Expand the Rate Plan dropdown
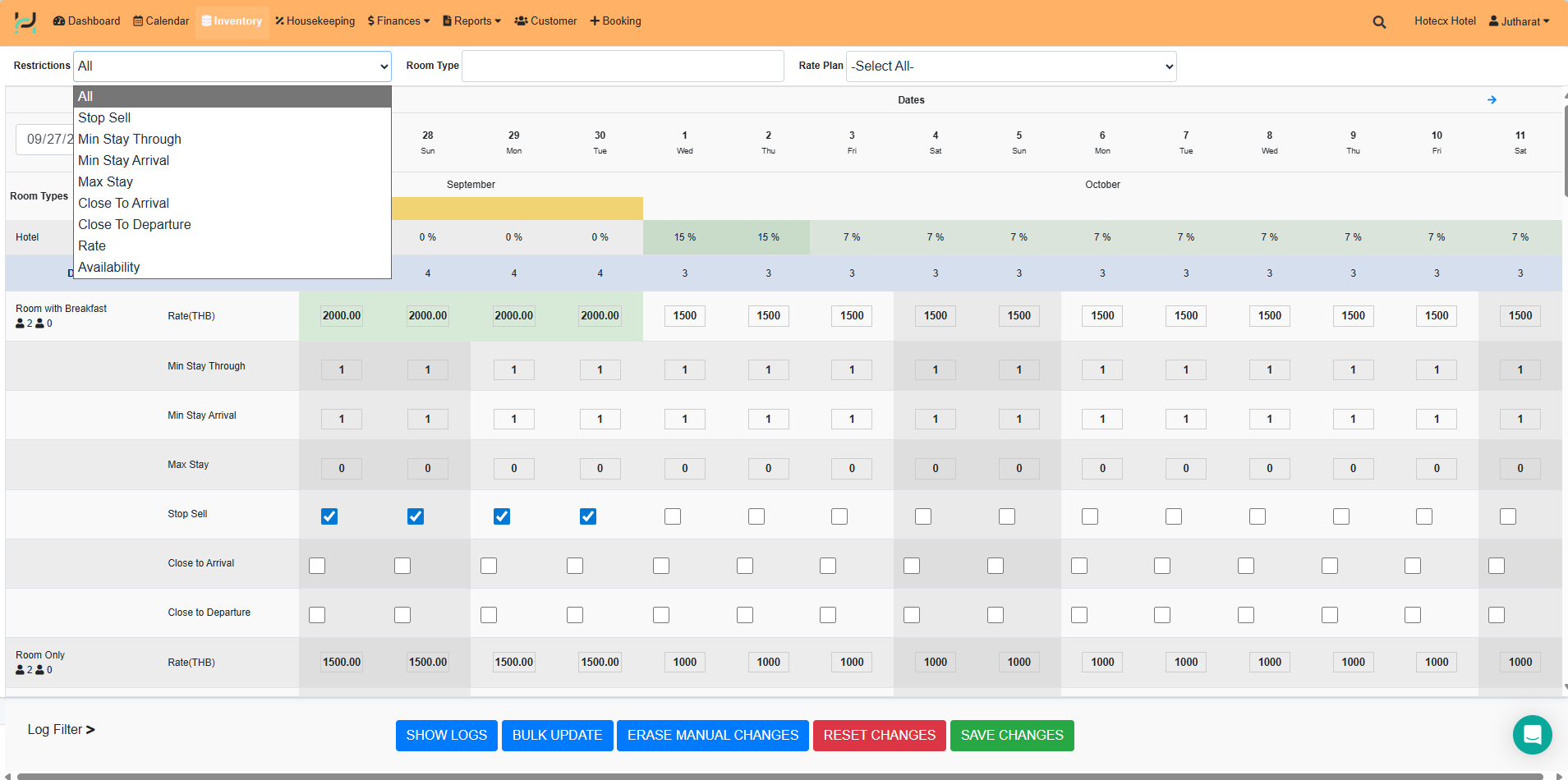 tap(1010, 67)
